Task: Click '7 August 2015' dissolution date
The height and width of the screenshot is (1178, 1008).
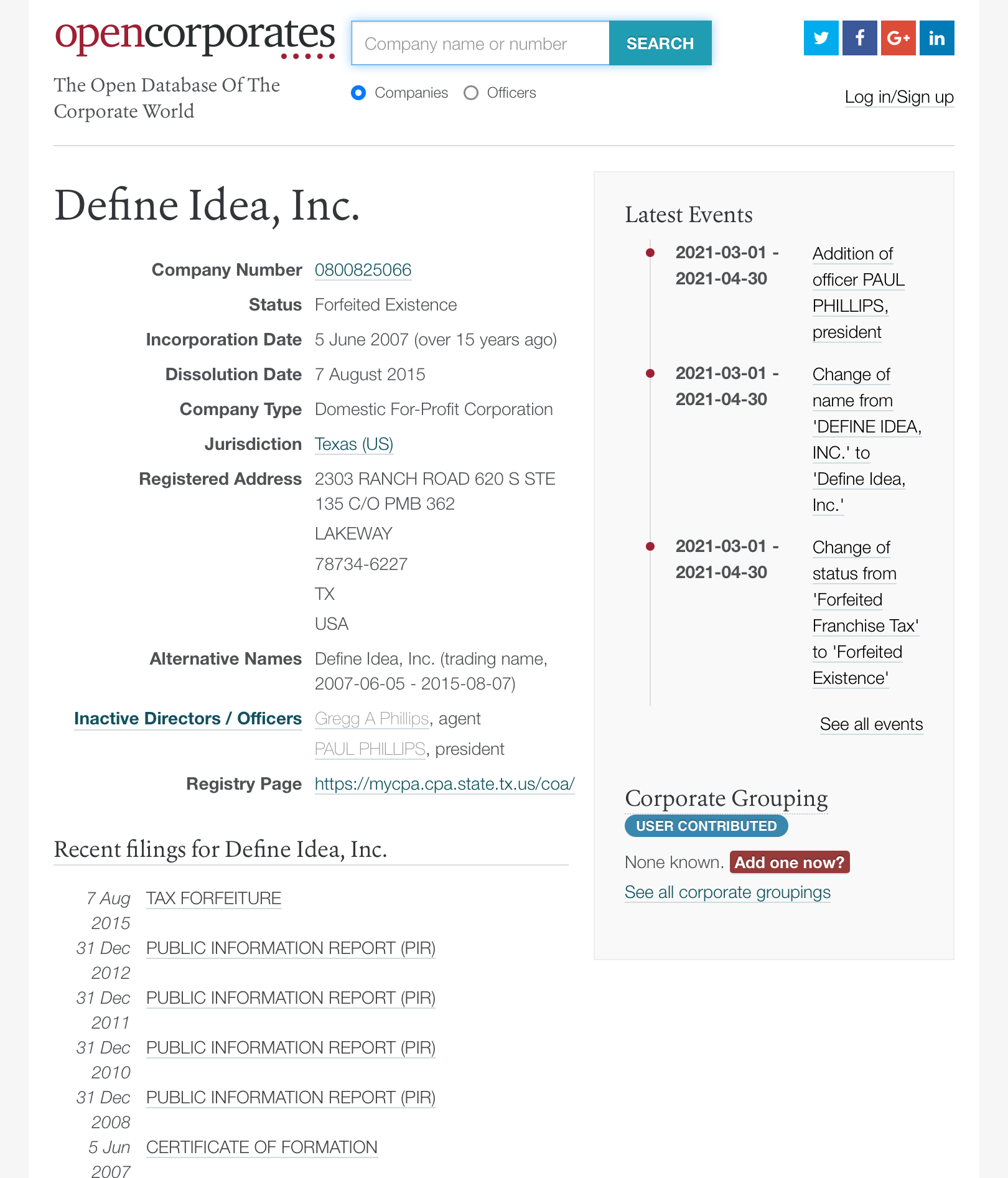Action: (370, 375)
